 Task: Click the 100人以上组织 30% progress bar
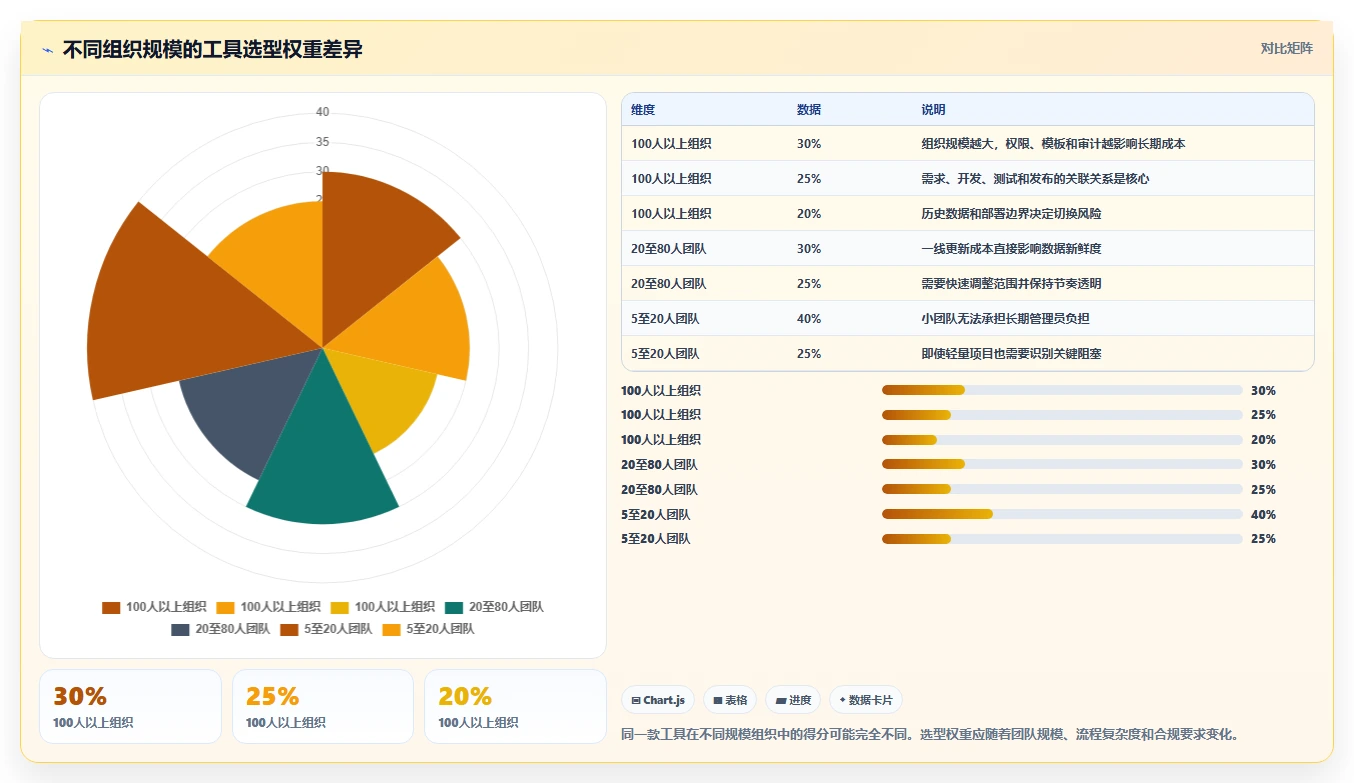coord(1062,391)
